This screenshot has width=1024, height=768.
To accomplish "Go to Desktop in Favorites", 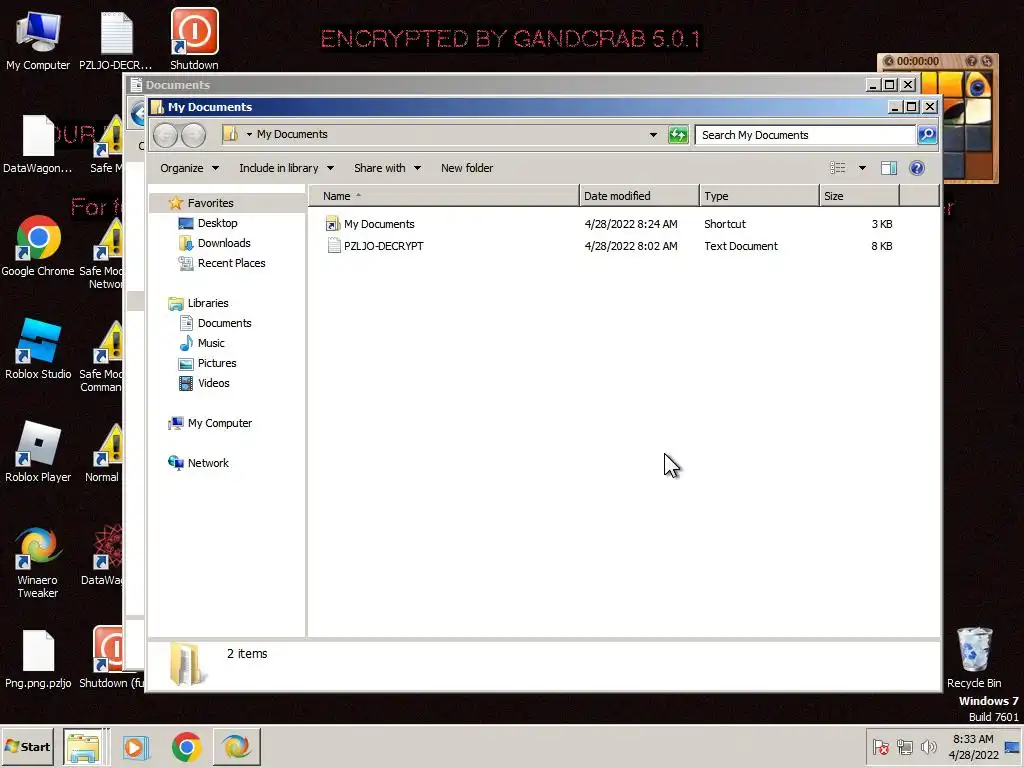I will (217, 223).
